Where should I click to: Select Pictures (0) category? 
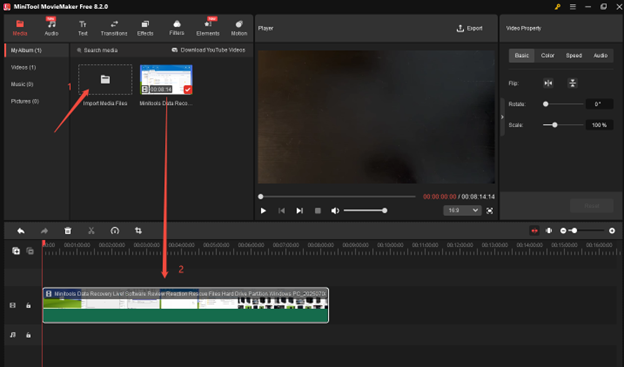(25, 101)
